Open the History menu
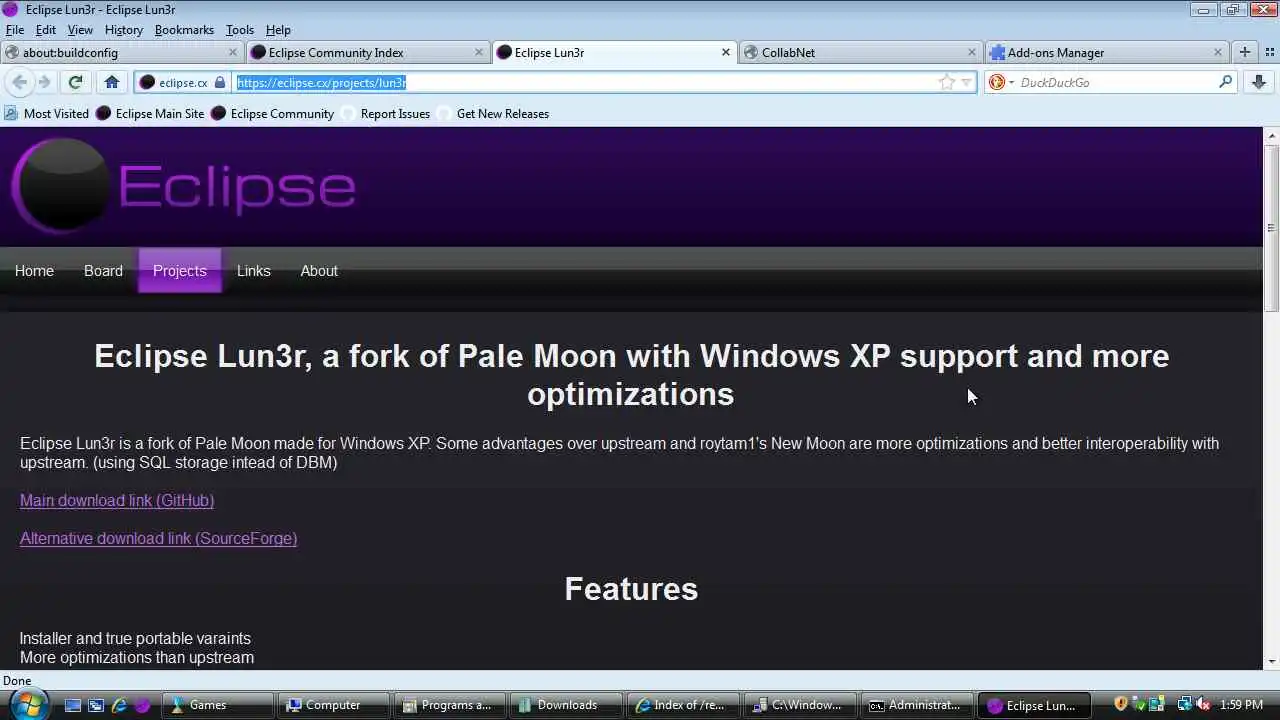 (124, 30)
